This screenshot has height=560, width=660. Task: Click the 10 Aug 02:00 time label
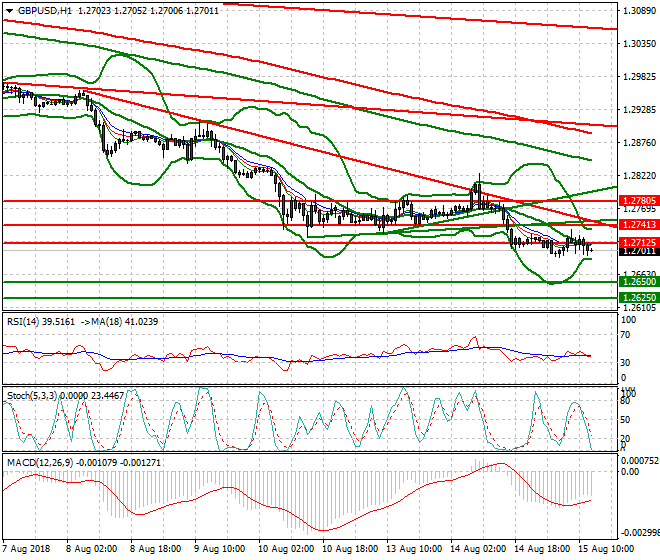click(286, 549)
